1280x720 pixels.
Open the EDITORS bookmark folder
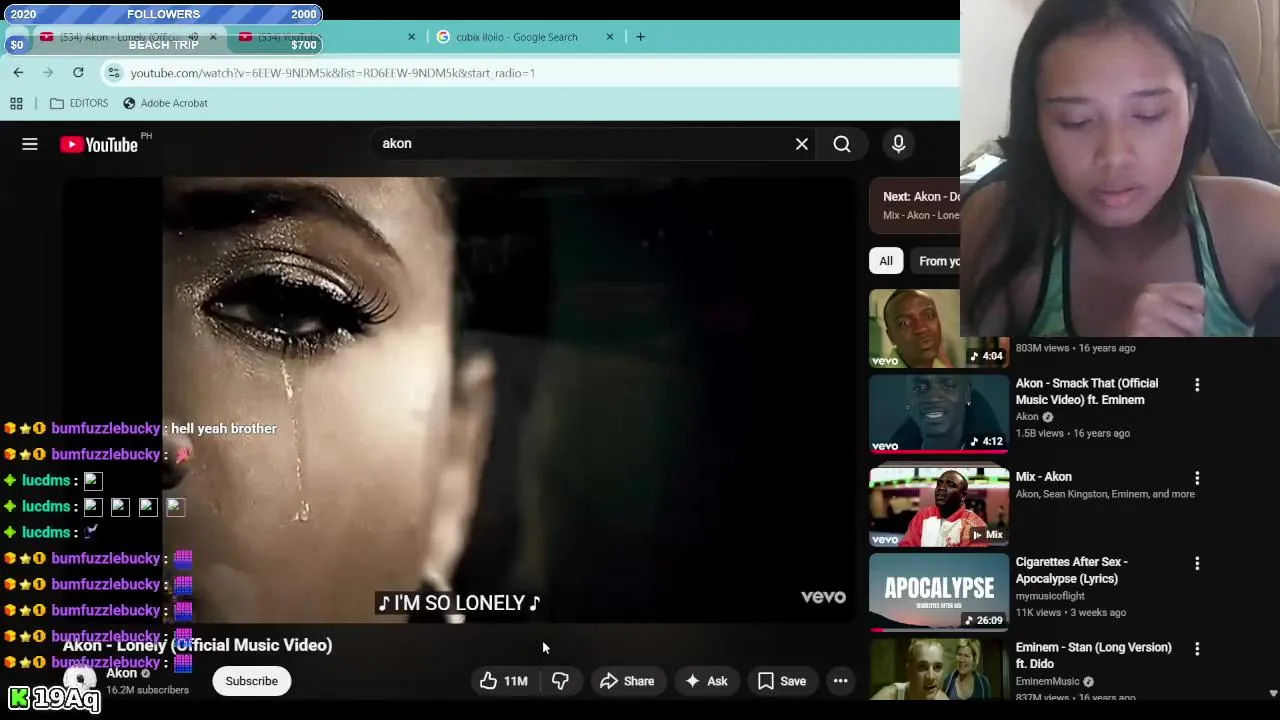[x=78, y=103]
